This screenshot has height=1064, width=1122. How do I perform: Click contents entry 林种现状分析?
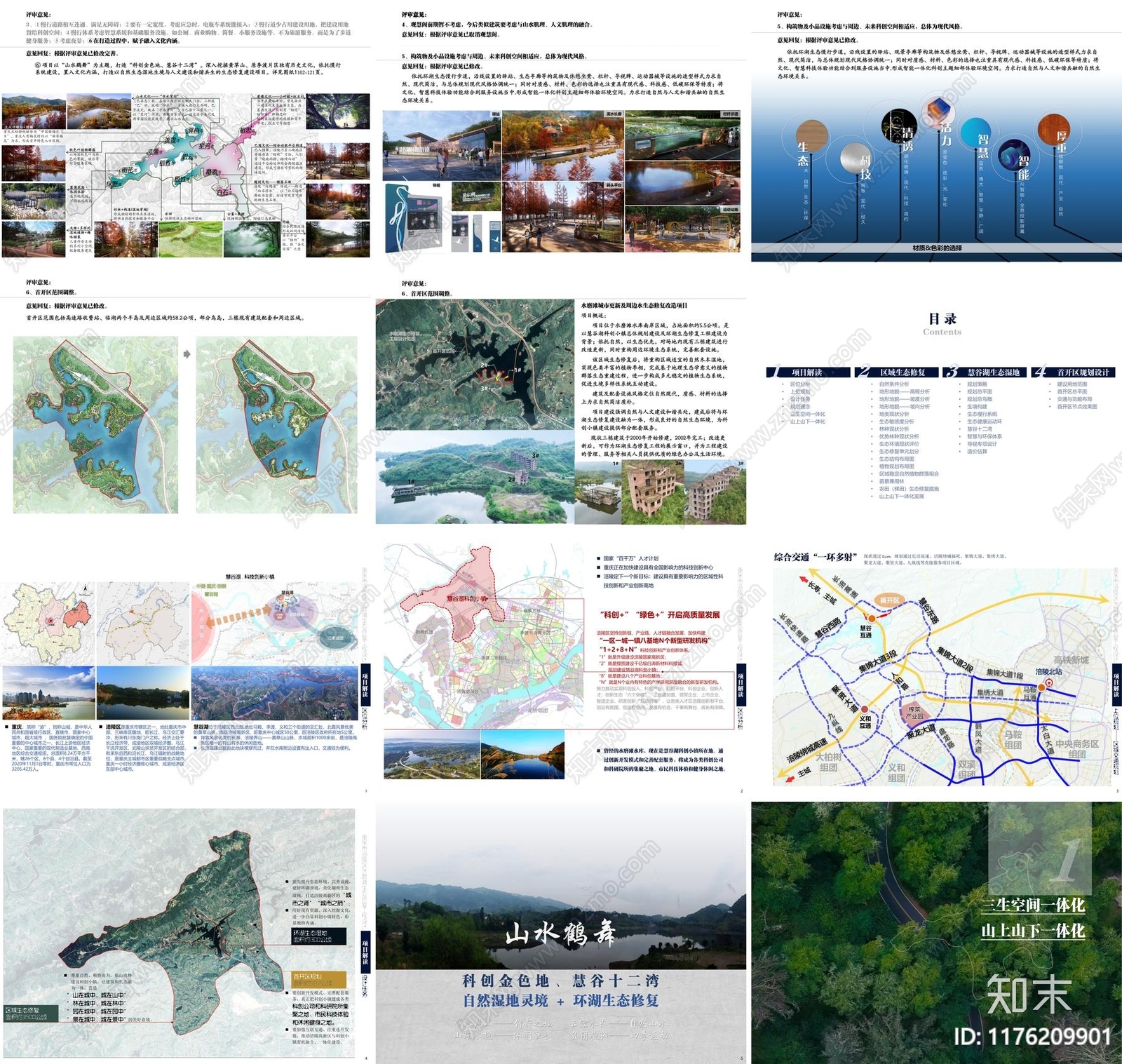pos(894,429)
